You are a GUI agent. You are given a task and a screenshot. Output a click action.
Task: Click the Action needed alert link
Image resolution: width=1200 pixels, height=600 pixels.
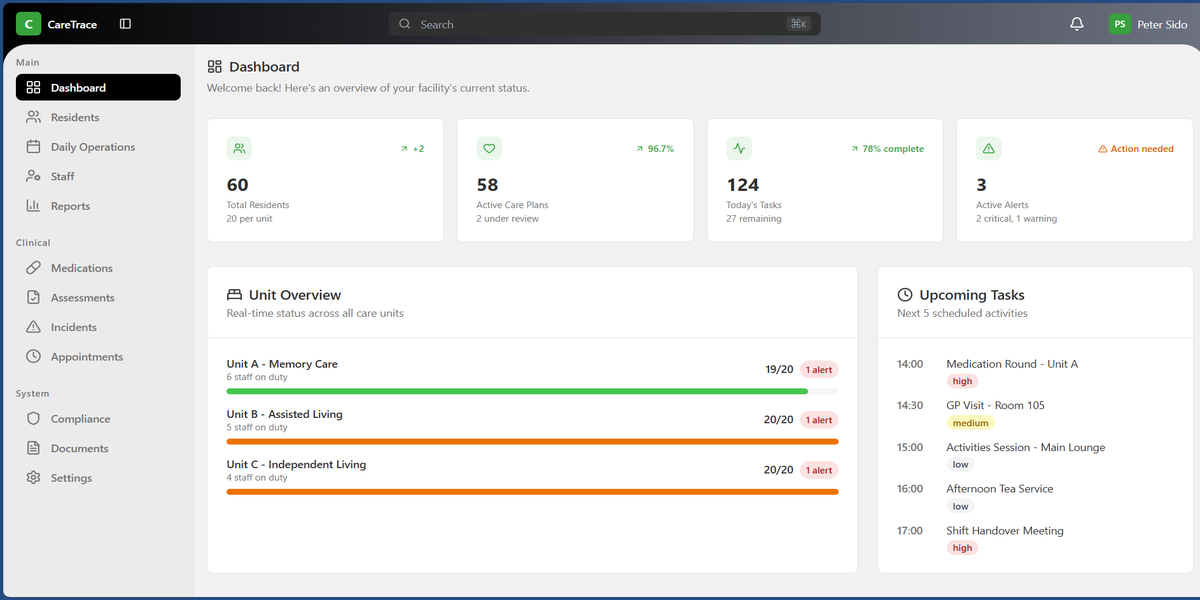1136,149
